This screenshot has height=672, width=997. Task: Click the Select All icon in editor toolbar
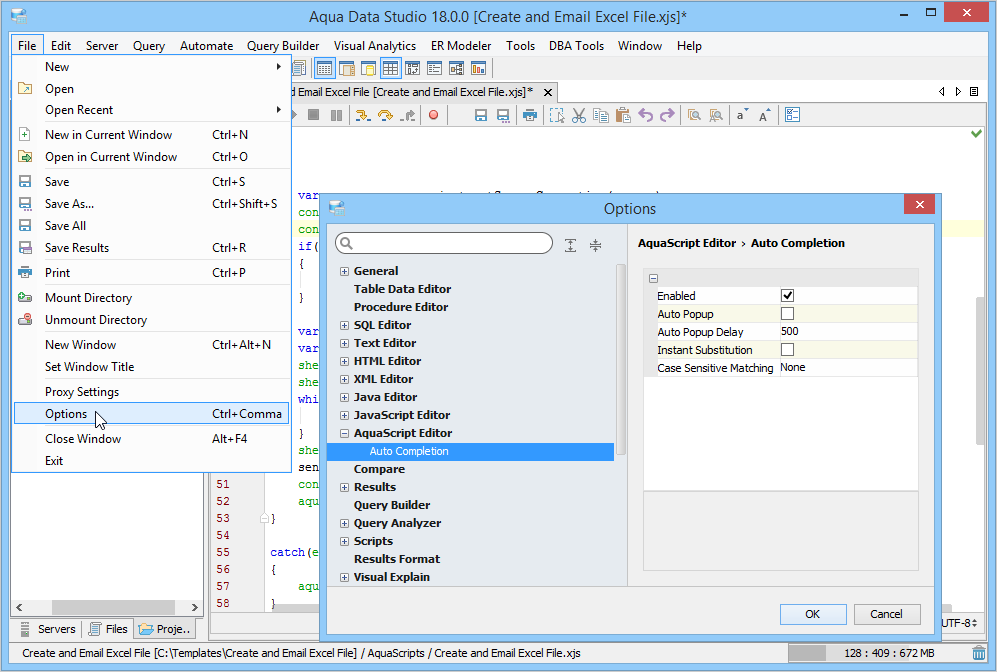click(x=557, y=115)
